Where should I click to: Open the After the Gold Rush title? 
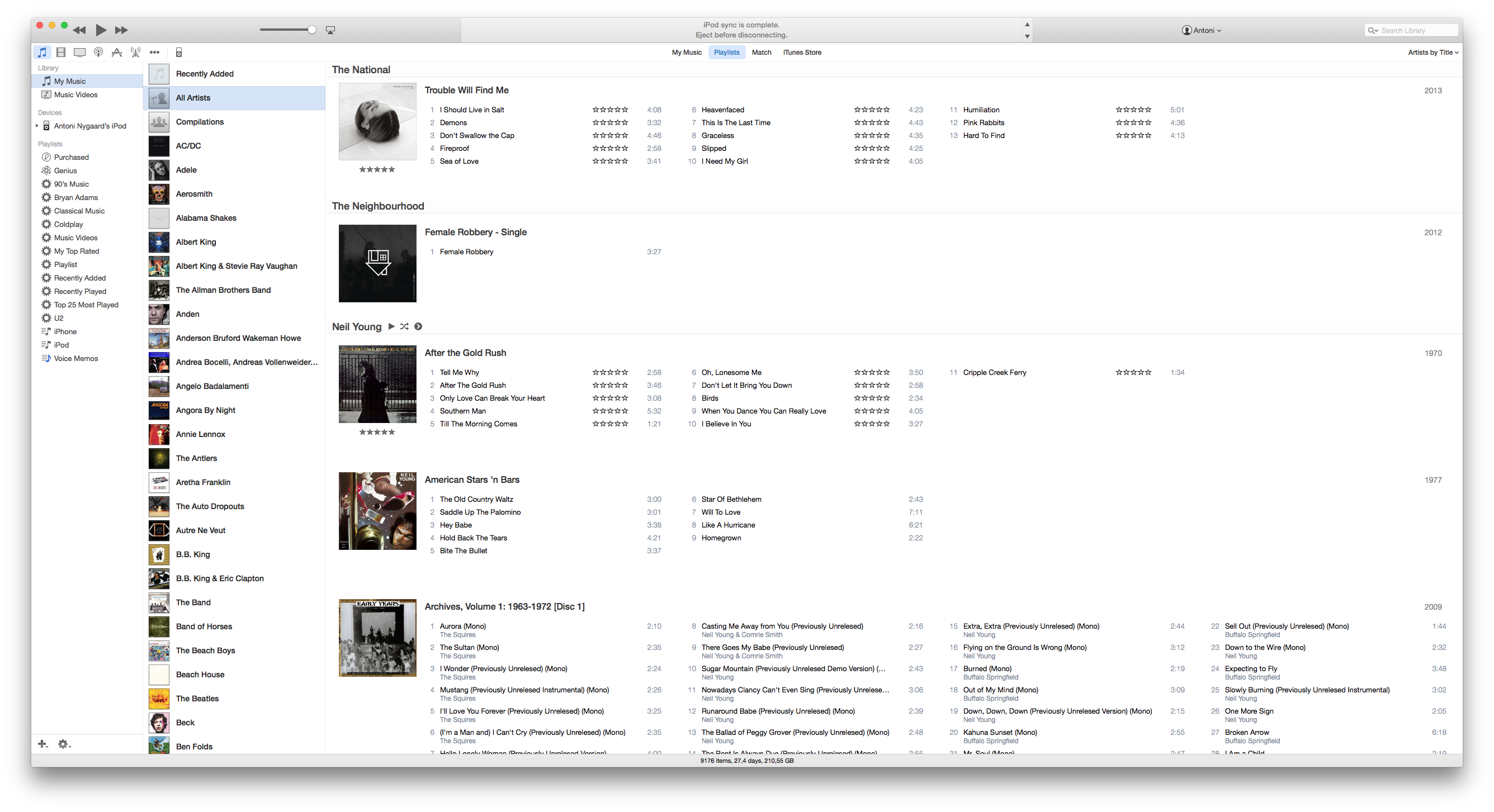[x=465, y=353]
